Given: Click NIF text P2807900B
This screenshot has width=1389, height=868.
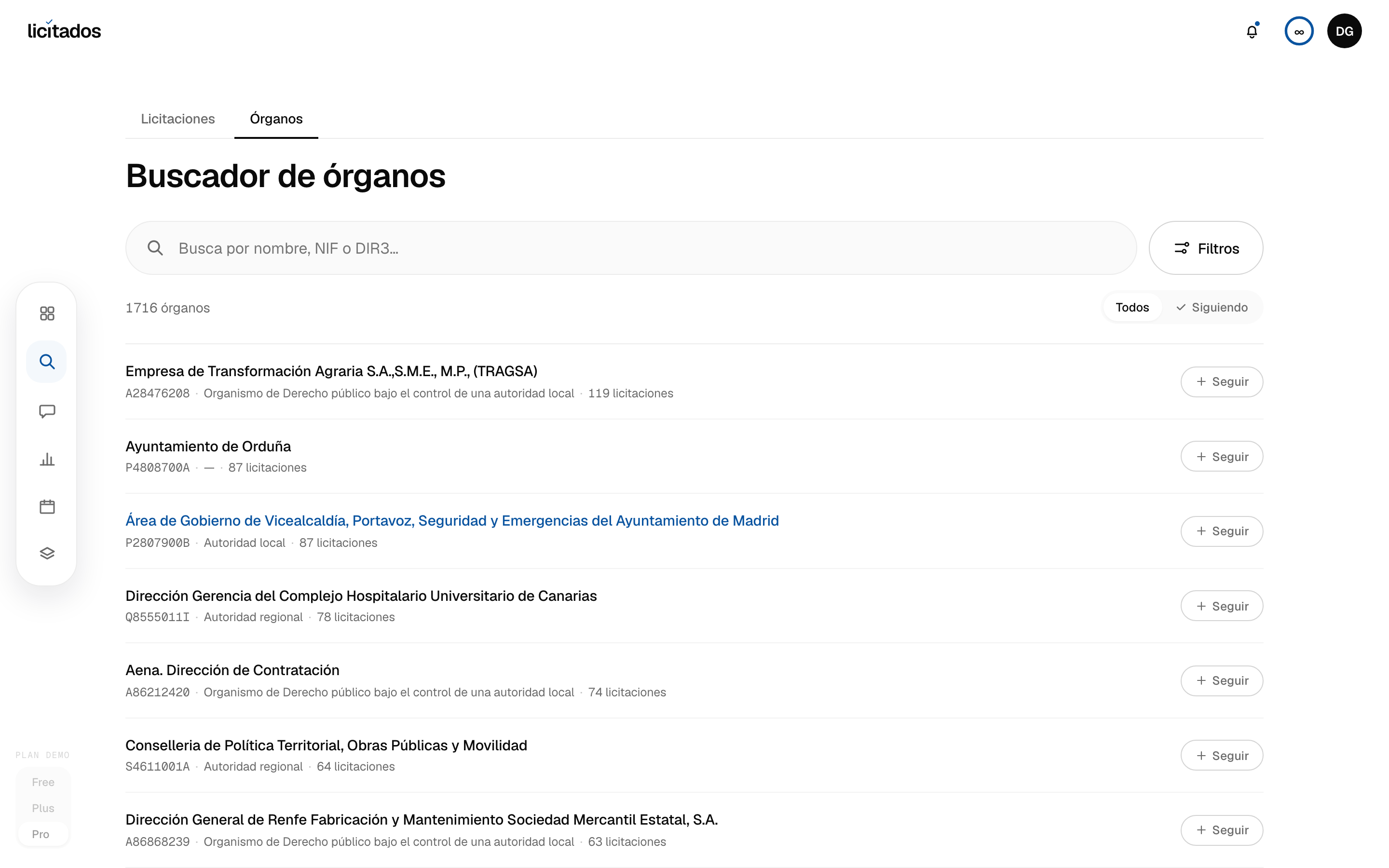Looking at the screenshot, I should [x=157, y=543].
